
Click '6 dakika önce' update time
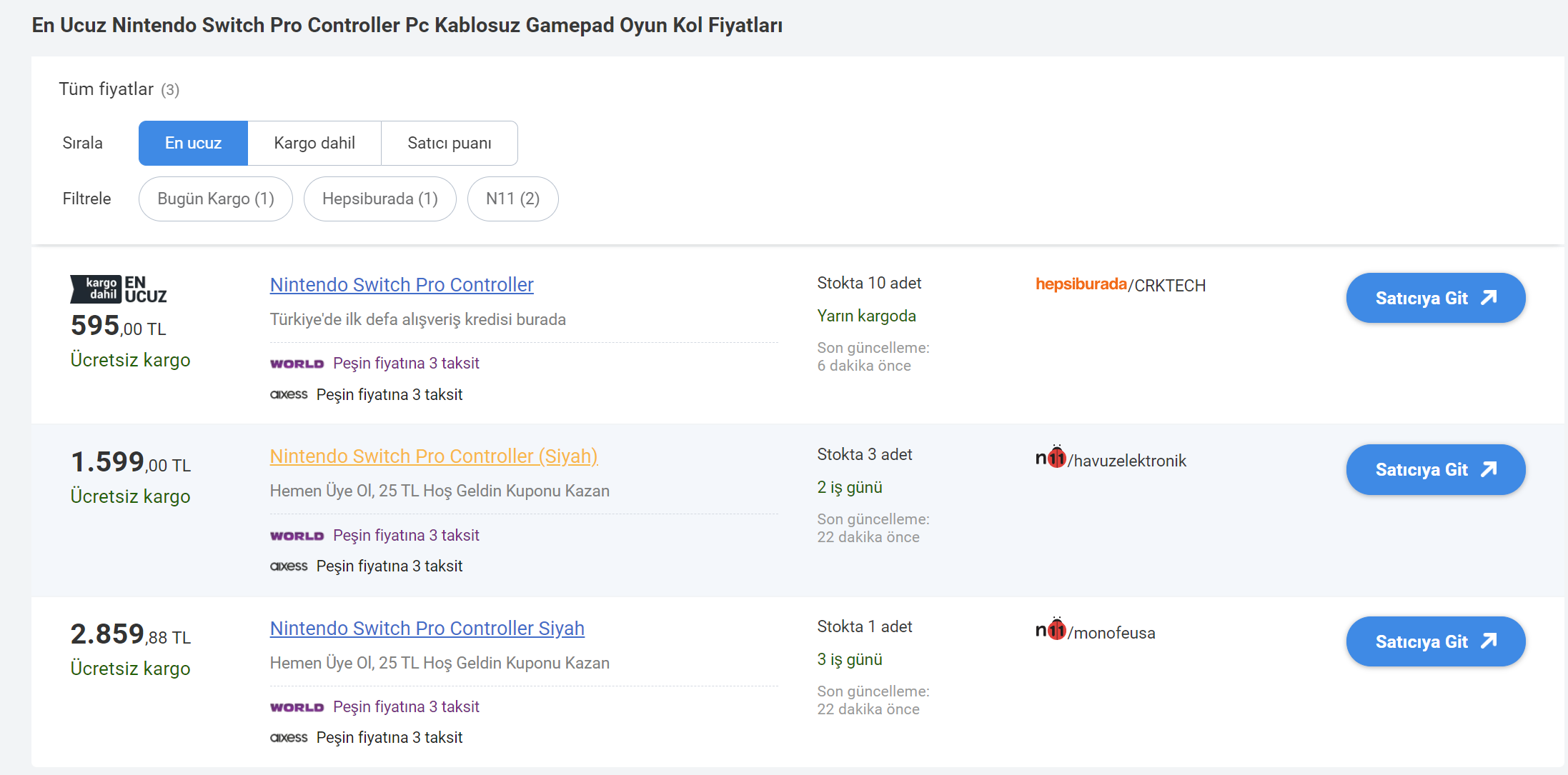[x=864, y=366]
